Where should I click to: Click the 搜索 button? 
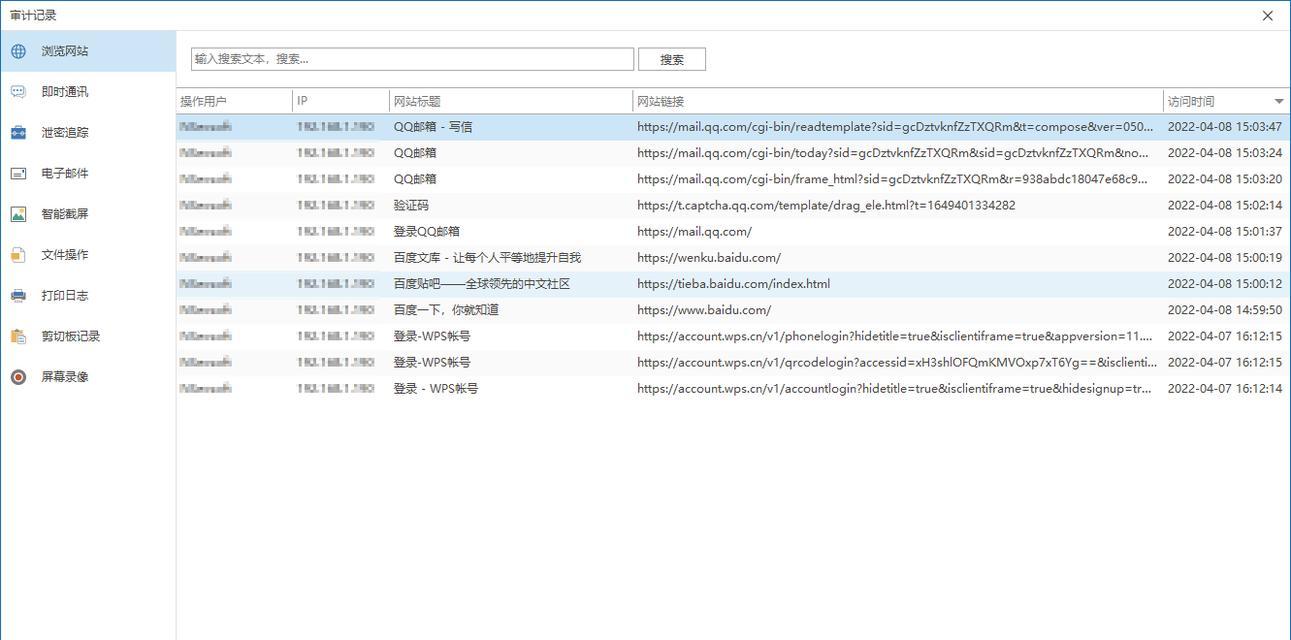[x=672, y=59]
